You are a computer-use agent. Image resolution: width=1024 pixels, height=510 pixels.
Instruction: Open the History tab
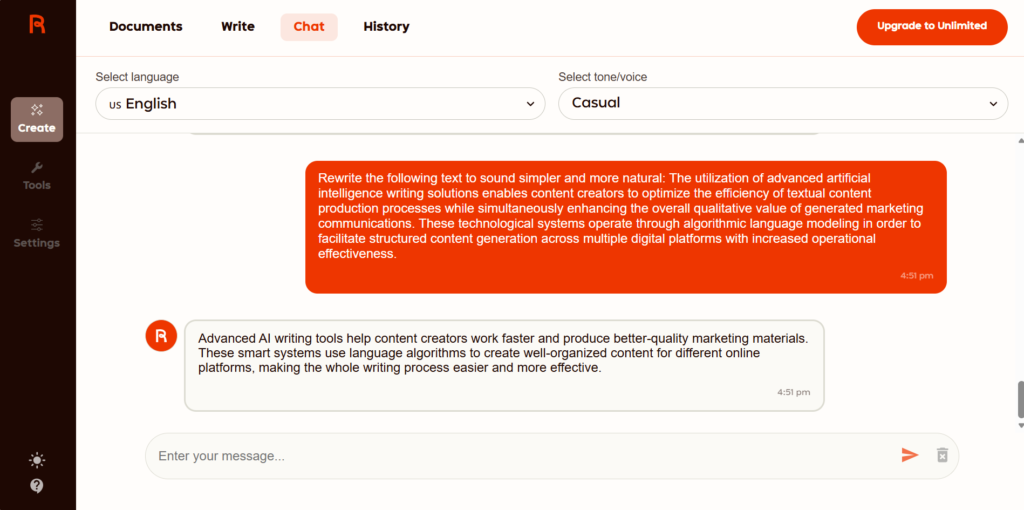tap(386, 27)
